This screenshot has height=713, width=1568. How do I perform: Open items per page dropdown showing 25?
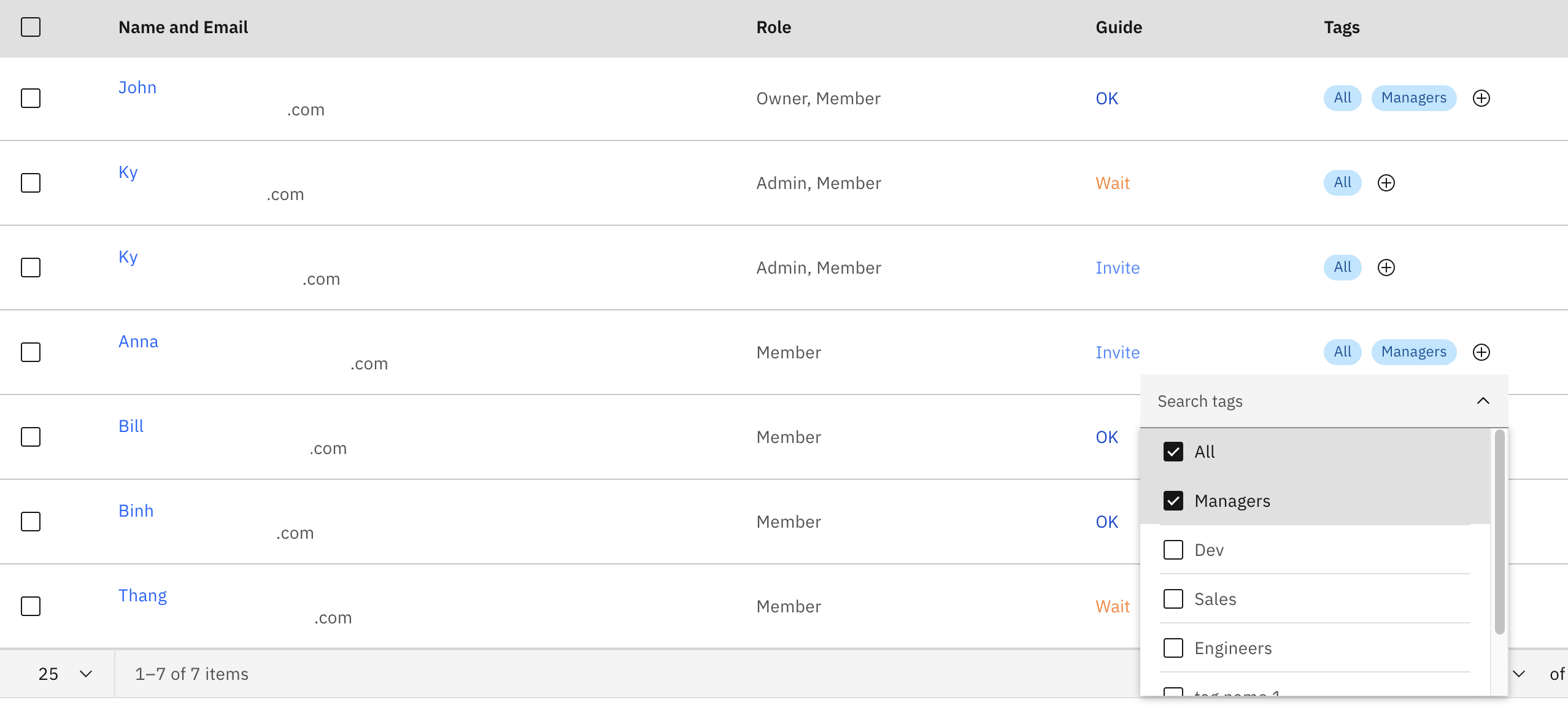(x=64, y=674)
